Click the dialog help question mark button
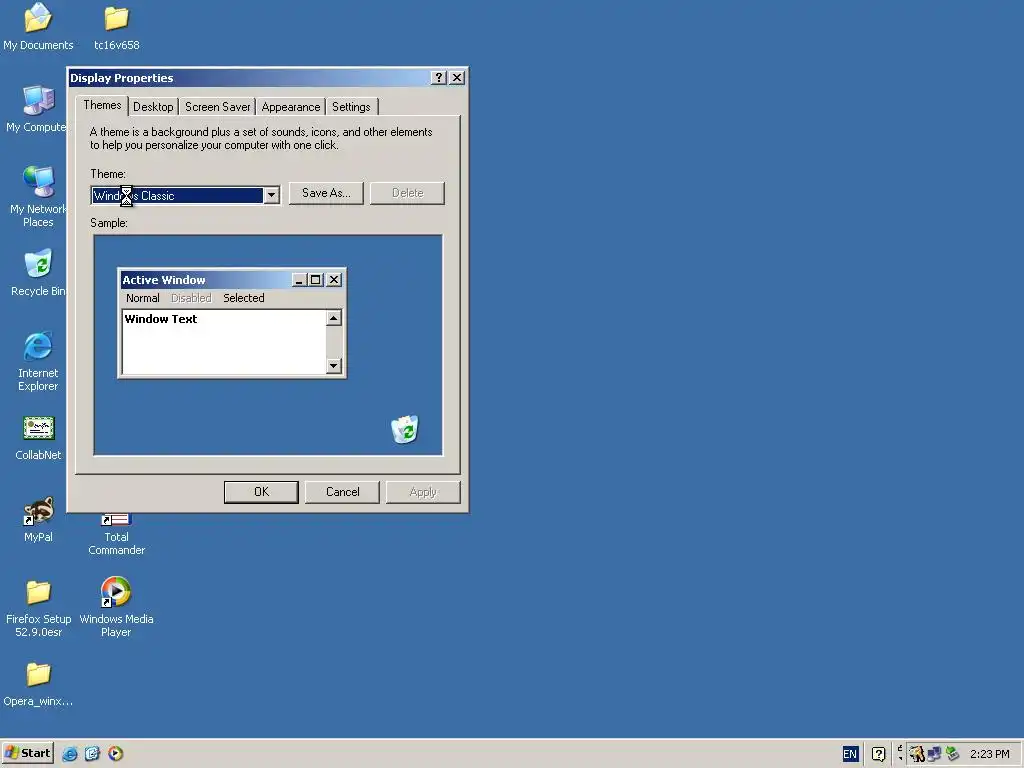Viewport: 1024px width, 768px height. click(439, 78)
